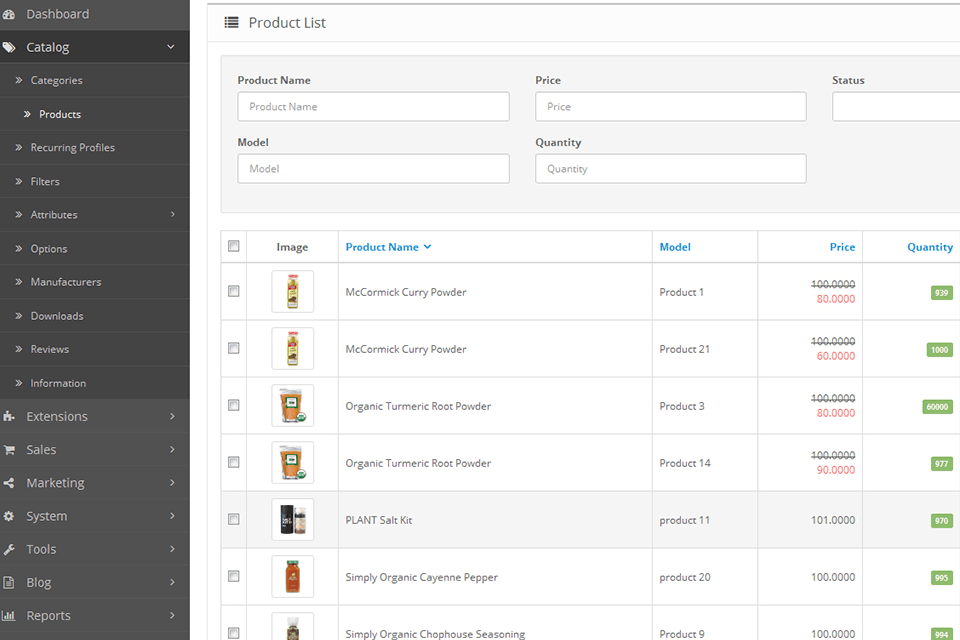Click the double-arrow icon beside Reviews

pos(19,349)
